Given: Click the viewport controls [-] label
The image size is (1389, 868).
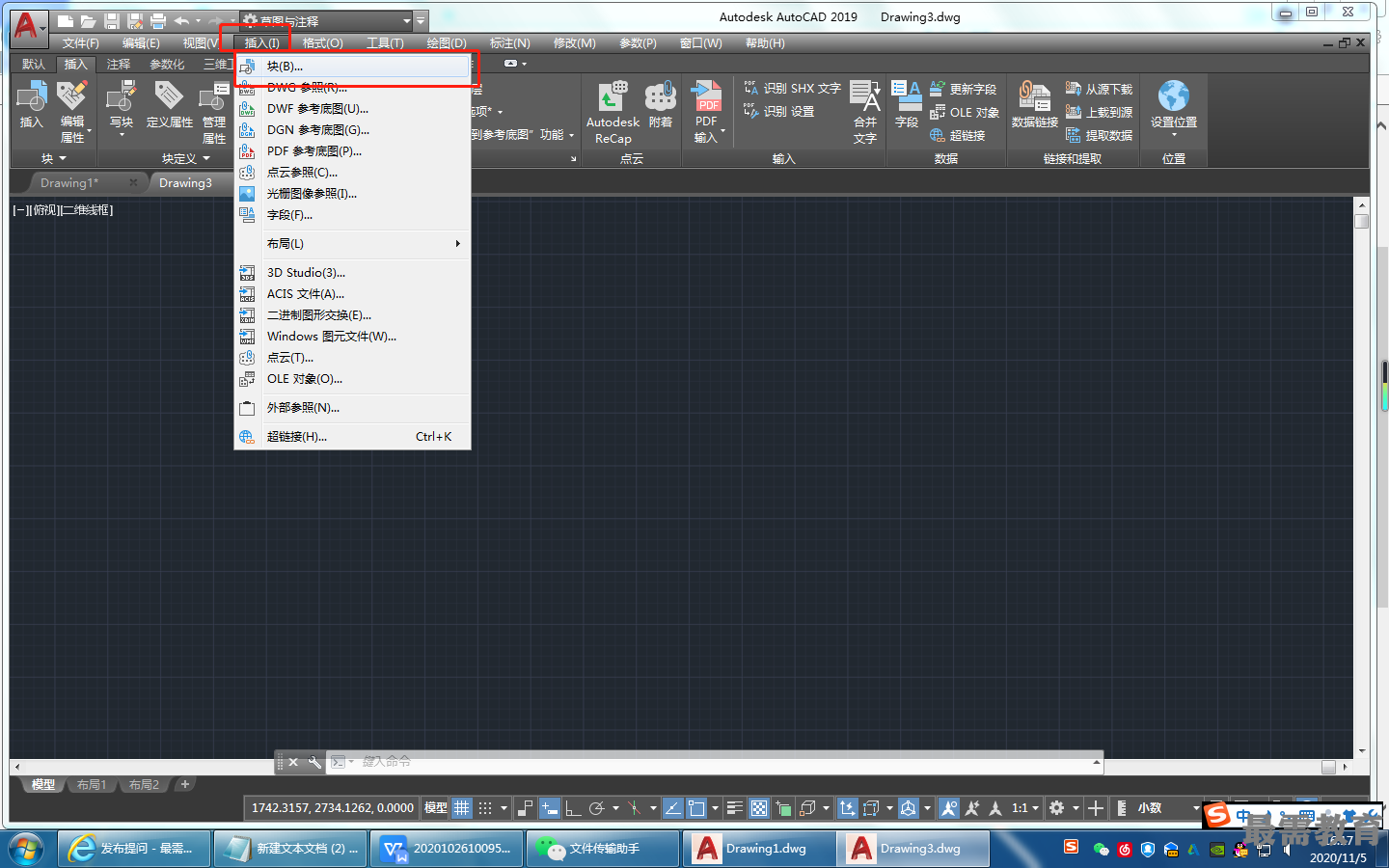Looking at the screenshot, I should [x=21, y=209].
